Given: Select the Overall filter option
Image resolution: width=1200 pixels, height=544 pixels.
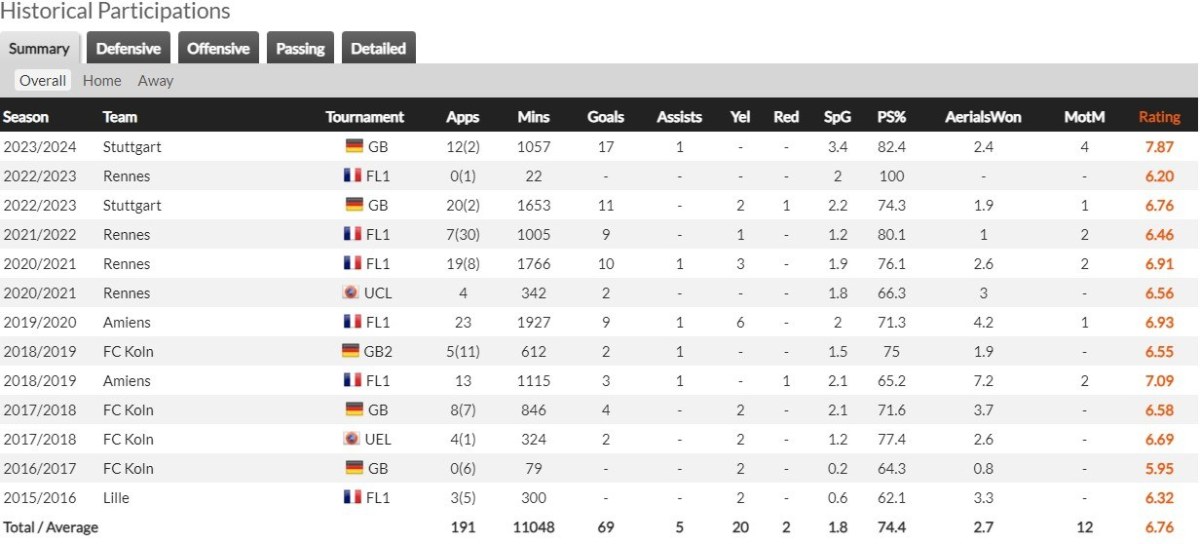Looking at the screenshot, I should click(x=43, y=81).
